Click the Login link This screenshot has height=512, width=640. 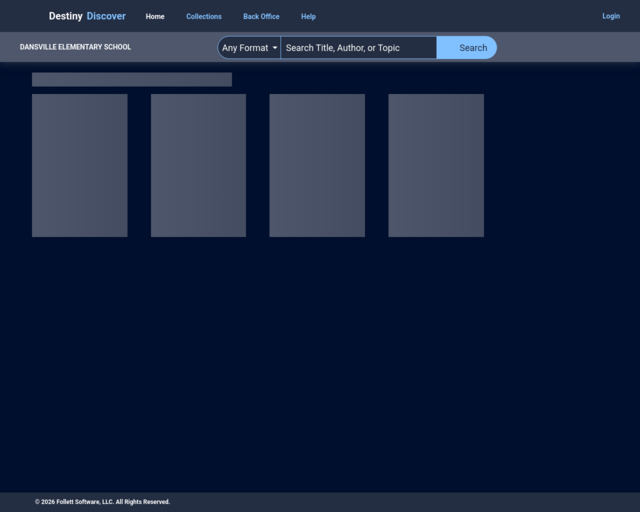click(x=611, y=16)
